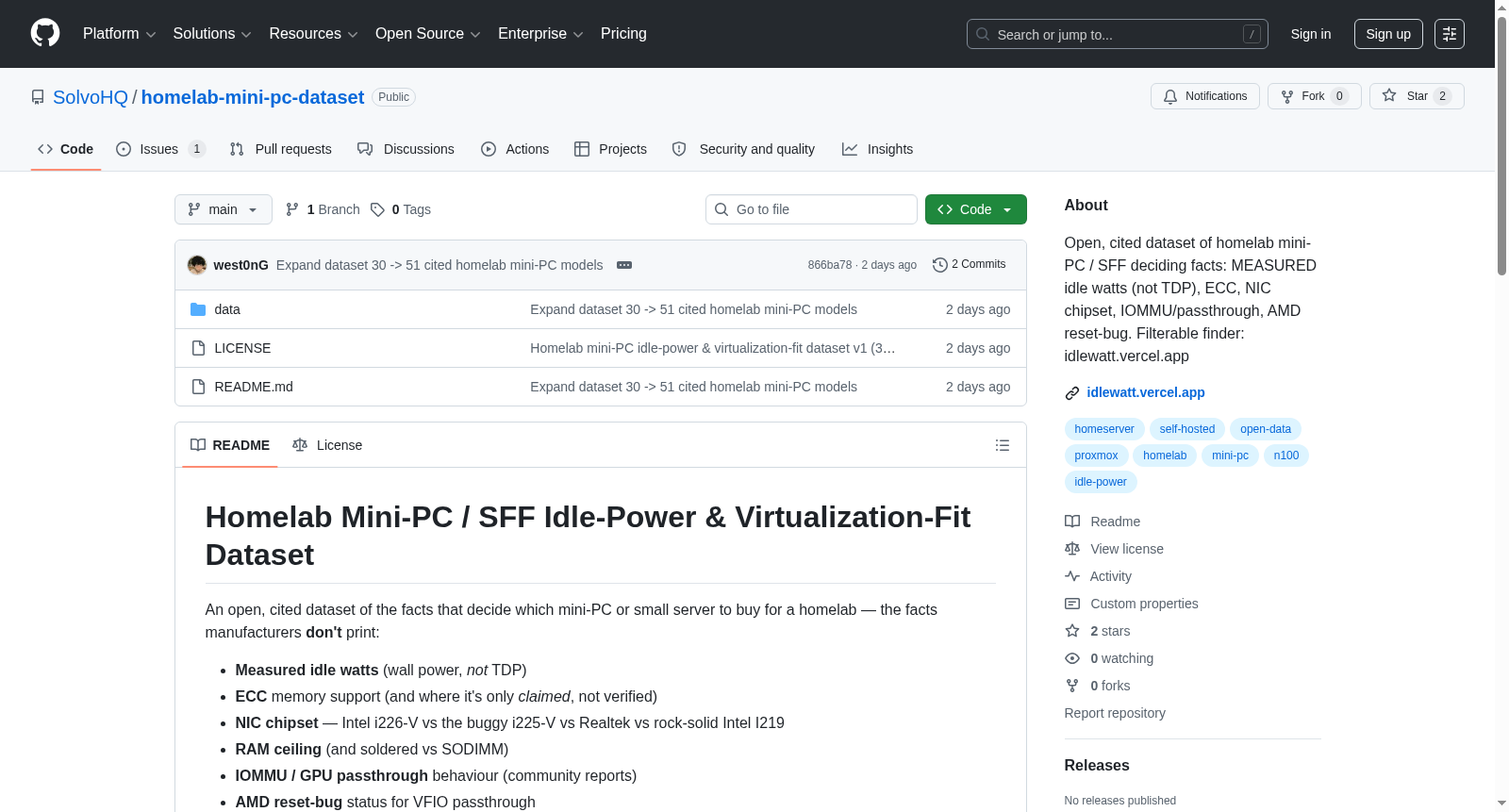
Task: Click the Notifications bell button
Action: click(x=1204, y=96)
